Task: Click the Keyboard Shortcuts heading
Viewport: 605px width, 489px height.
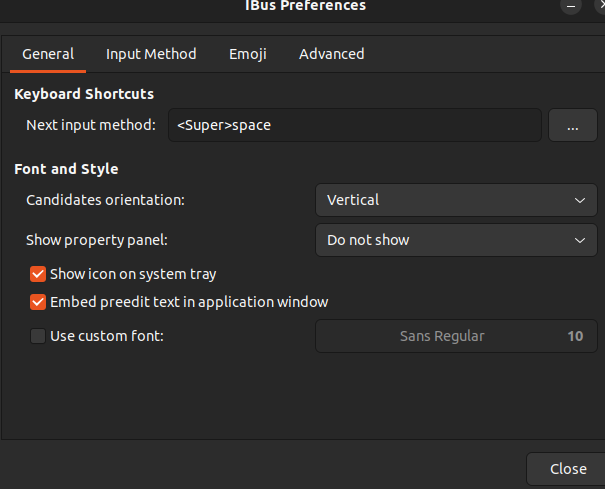Action: point(84,94)
